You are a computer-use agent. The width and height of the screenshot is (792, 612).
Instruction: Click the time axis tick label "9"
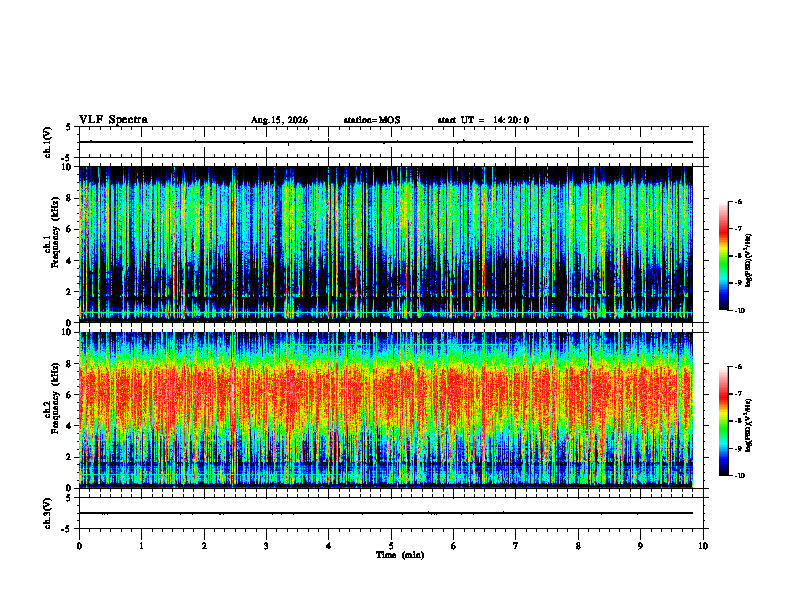640,546
